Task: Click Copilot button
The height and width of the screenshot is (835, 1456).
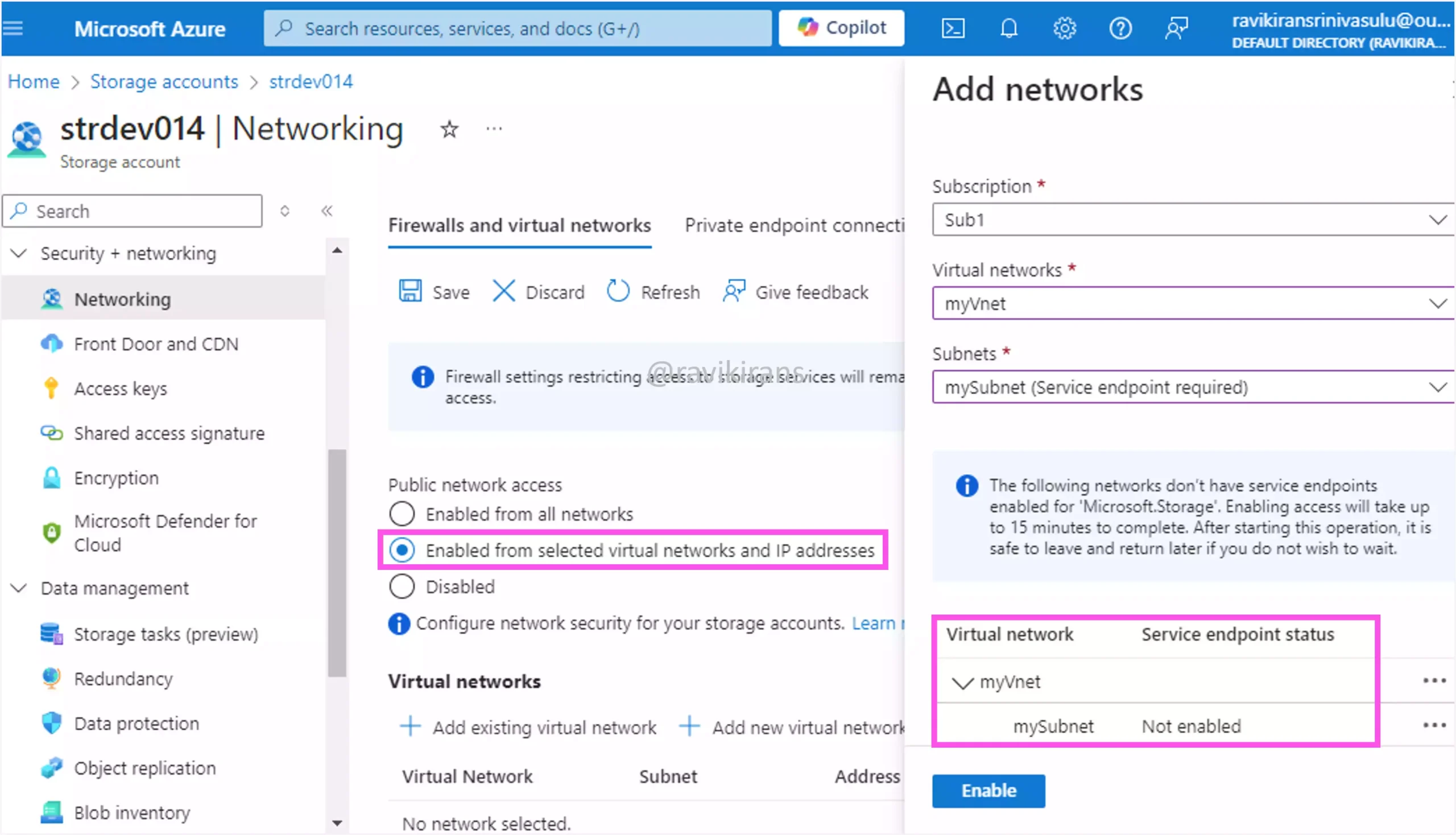Action: [841, 27]
